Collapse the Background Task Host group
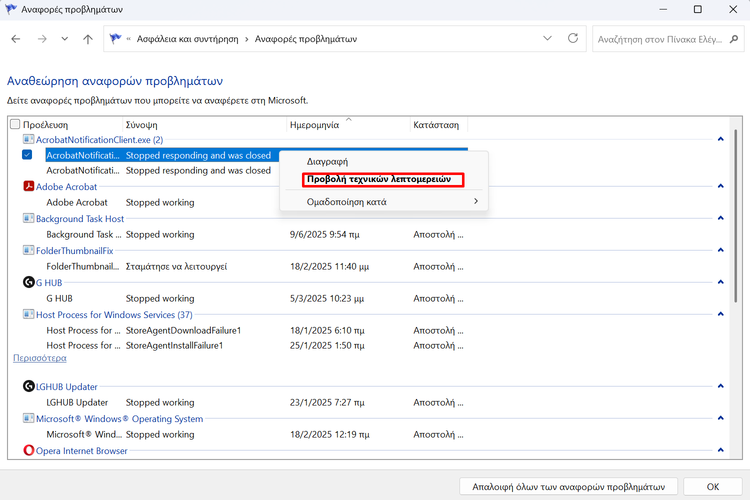The height and width of the screenshot is (500, 750). point(720,218)
